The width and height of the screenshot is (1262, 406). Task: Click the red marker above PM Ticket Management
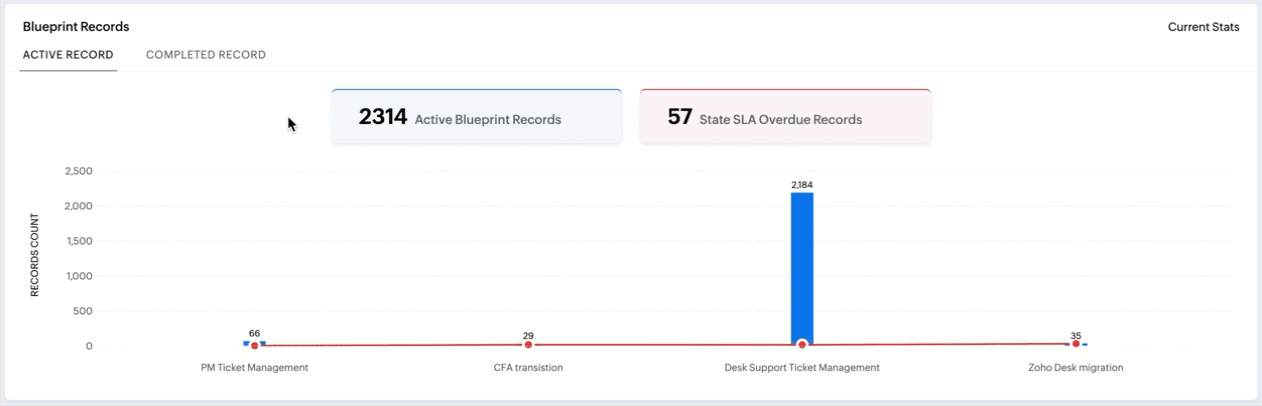coord(255,346)
